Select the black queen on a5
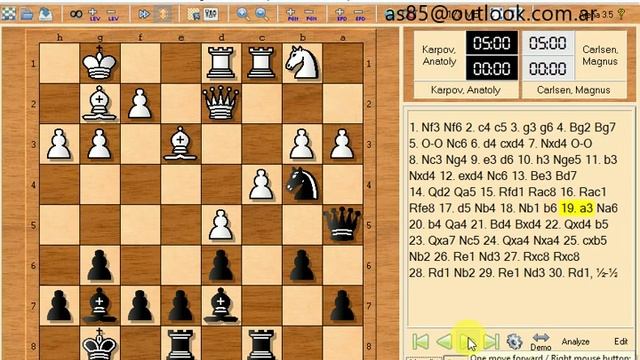640x360 pixels. (x=342, y=225)
